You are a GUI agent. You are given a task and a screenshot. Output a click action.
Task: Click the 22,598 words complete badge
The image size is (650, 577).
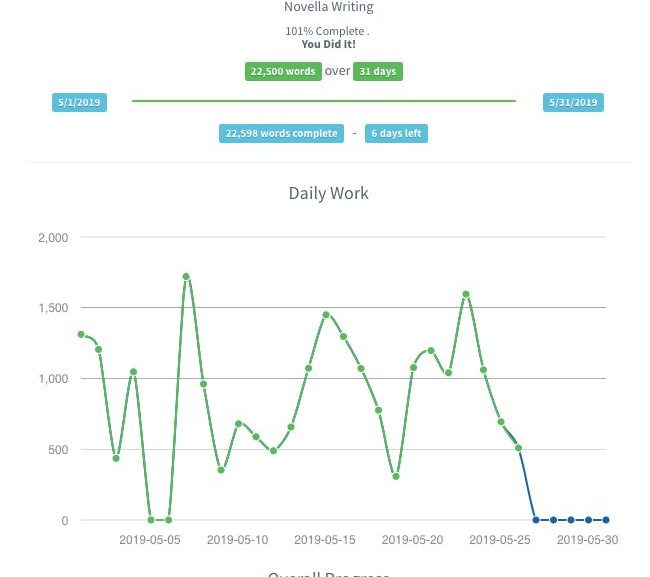tap(281, 133)
